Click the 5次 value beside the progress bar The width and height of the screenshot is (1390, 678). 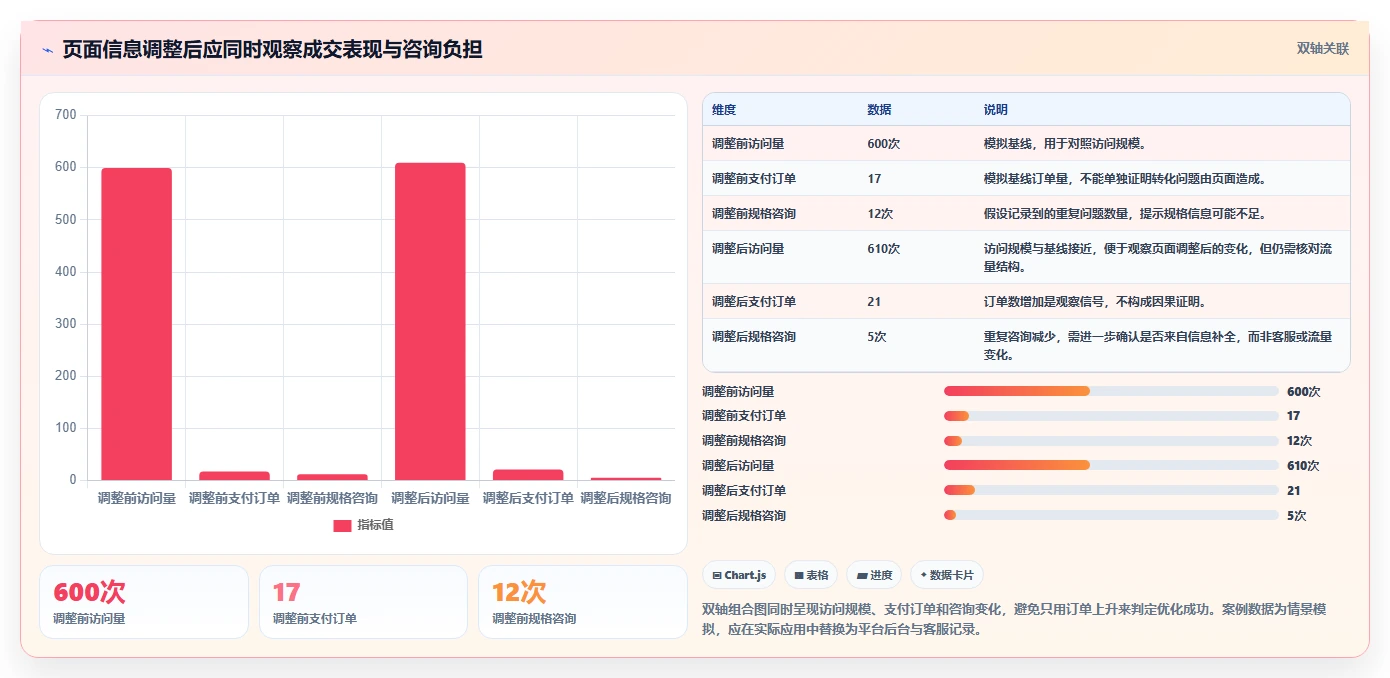(1297, 516)
